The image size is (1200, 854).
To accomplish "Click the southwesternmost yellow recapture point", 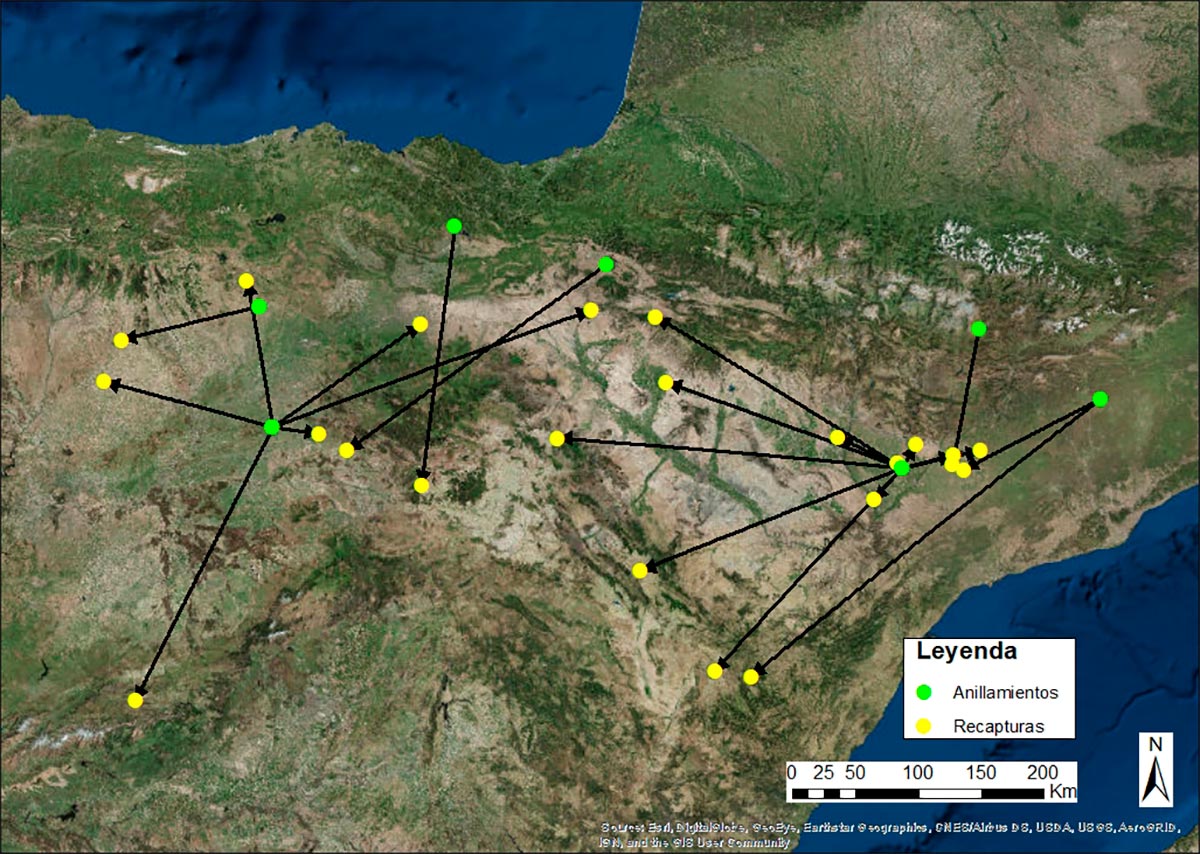I will point(135,700).
